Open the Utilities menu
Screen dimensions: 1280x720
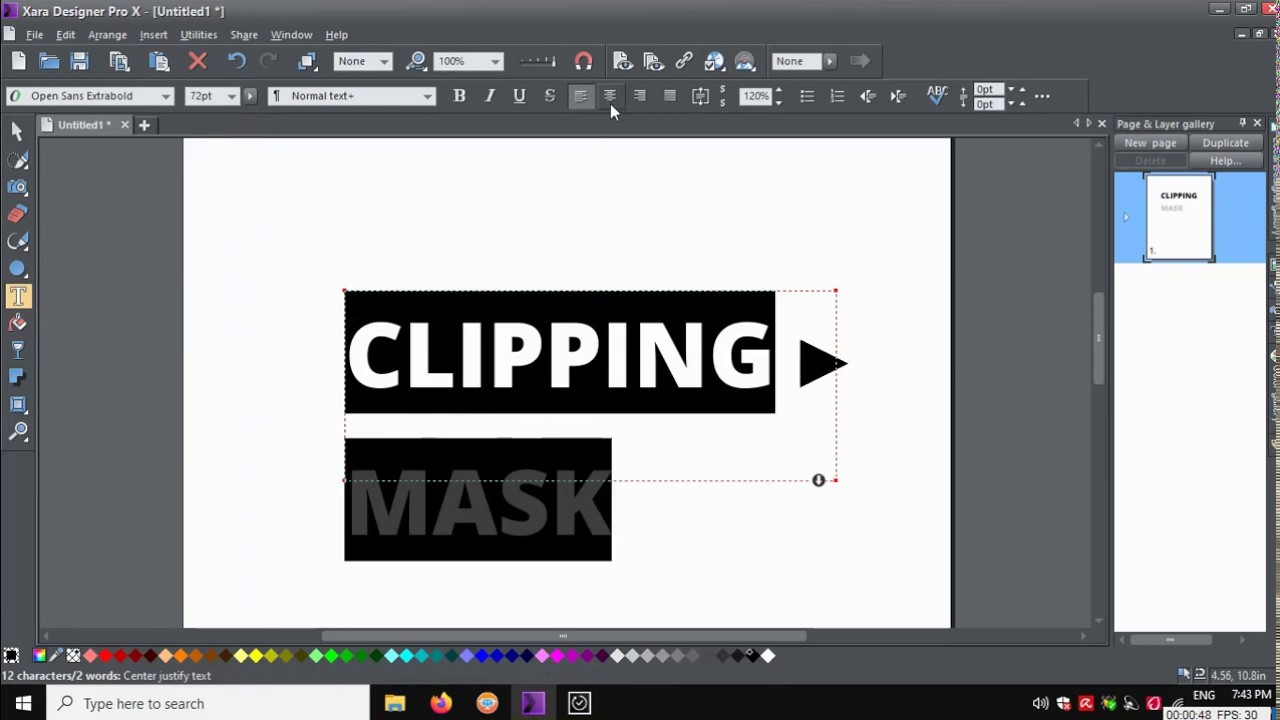(x=198, y=35)
